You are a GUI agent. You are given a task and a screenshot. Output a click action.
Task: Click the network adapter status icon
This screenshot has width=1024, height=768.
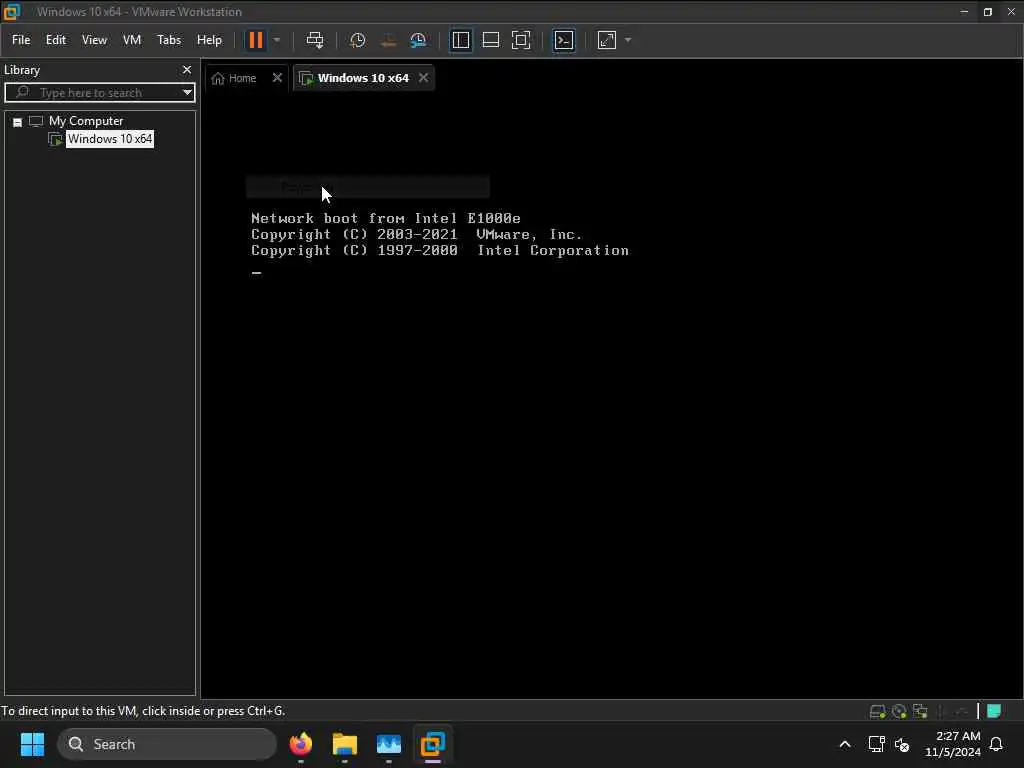click(920, 711)
